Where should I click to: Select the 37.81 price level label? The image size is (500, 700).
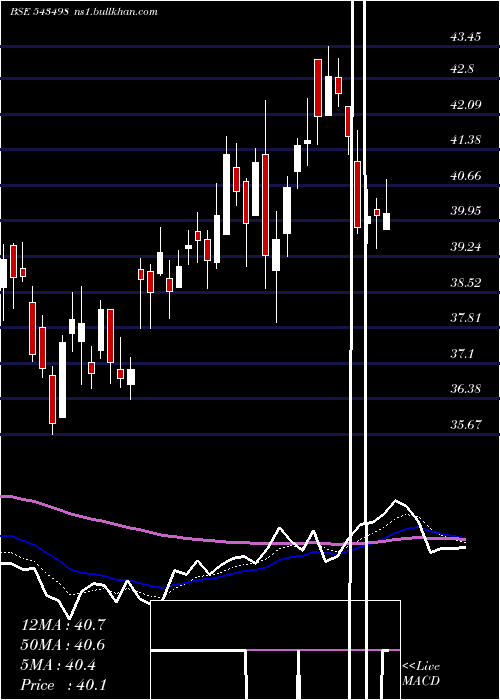pyautogui.click(x=466, y=318)
